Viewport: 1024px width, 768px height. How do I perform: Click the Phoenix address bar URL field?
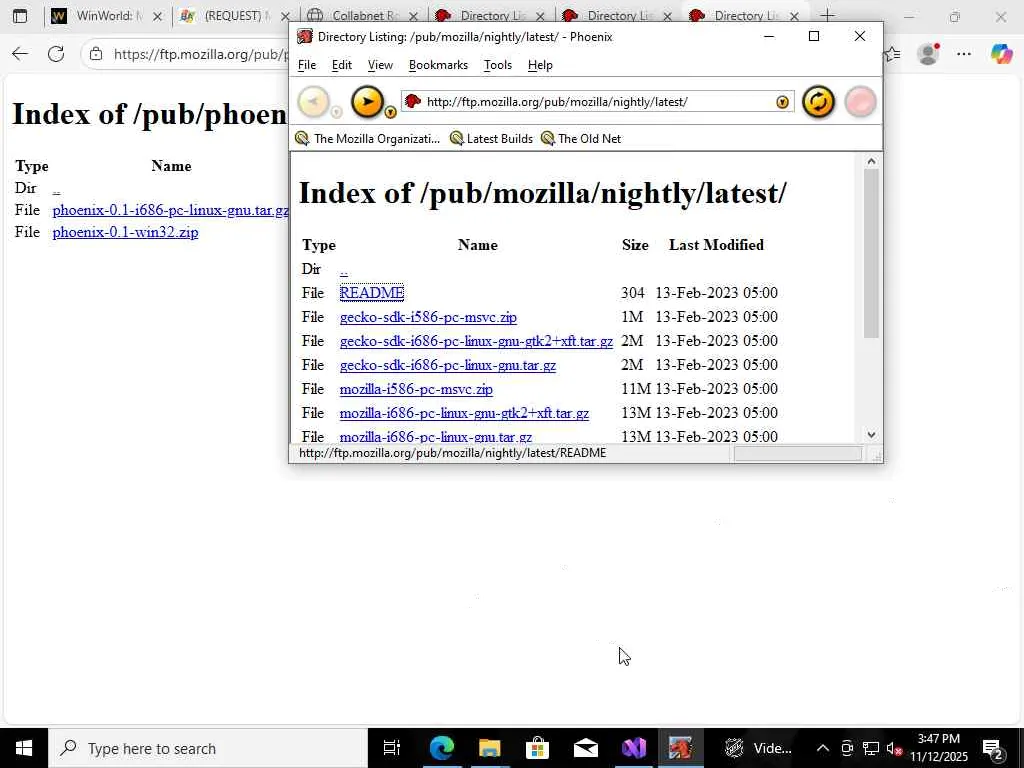tap(597, 102)
